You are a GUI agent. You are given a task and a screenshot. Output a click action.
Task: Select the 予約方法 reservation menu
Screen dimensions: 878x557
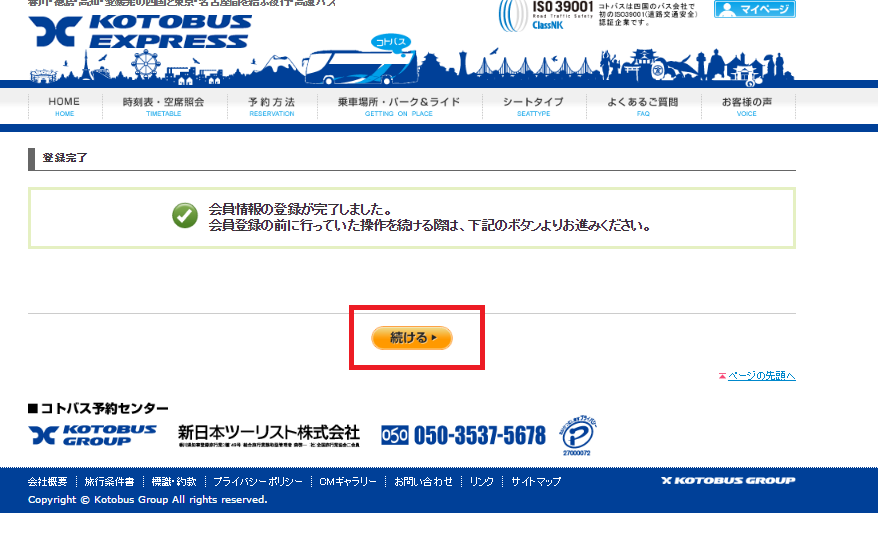click(272, 106)
